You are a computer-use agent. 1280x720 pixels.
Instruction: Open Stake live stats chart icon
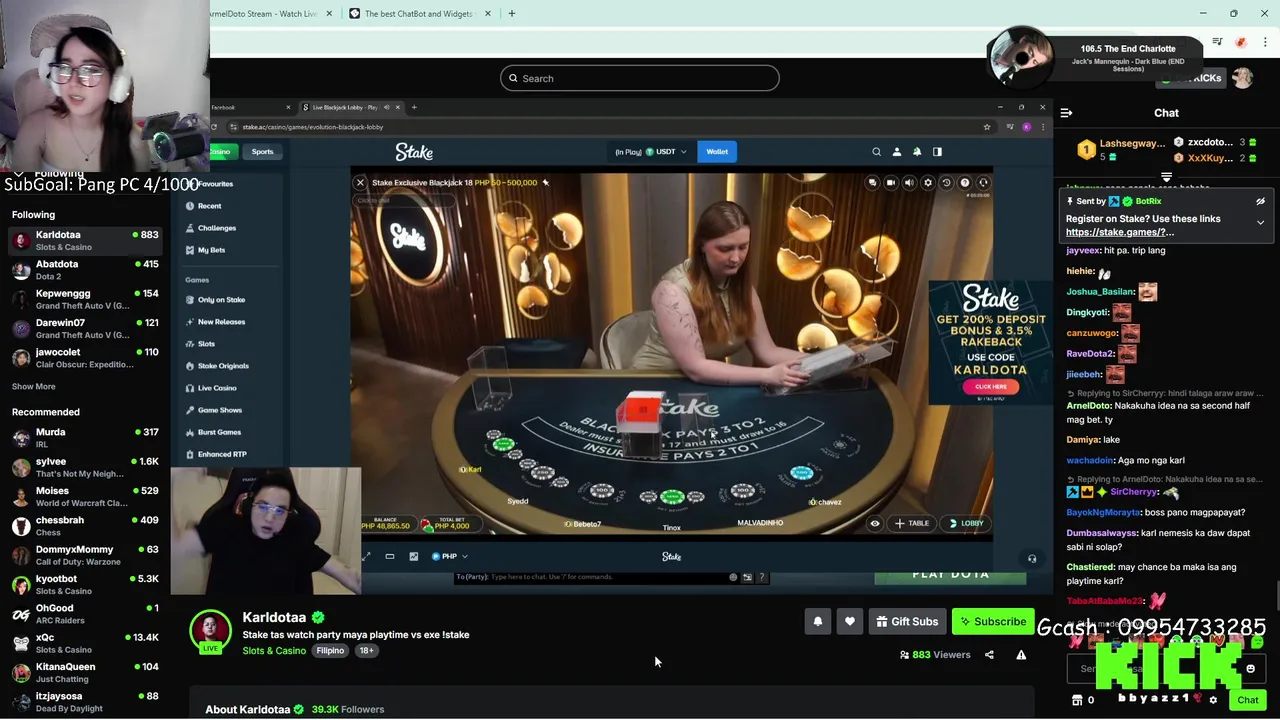pos(414,557)
